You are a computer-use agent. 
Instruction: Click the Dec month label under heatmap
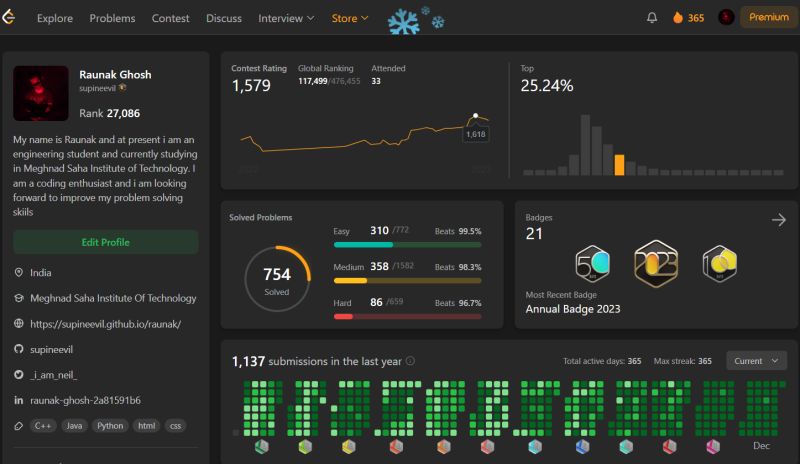pos(761,446)
